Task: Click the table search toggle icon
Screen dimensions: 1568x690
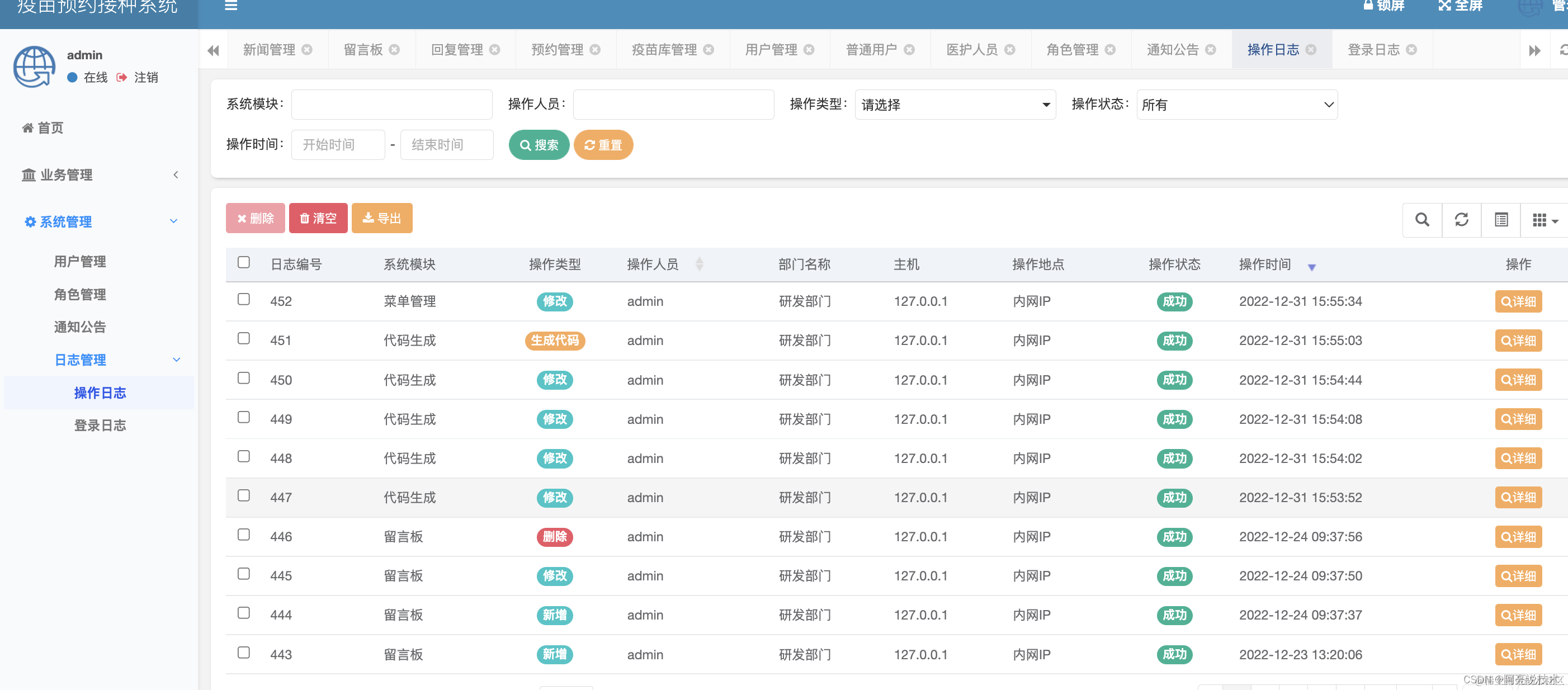Action: pyautogui.click(x=1422, y=220)
